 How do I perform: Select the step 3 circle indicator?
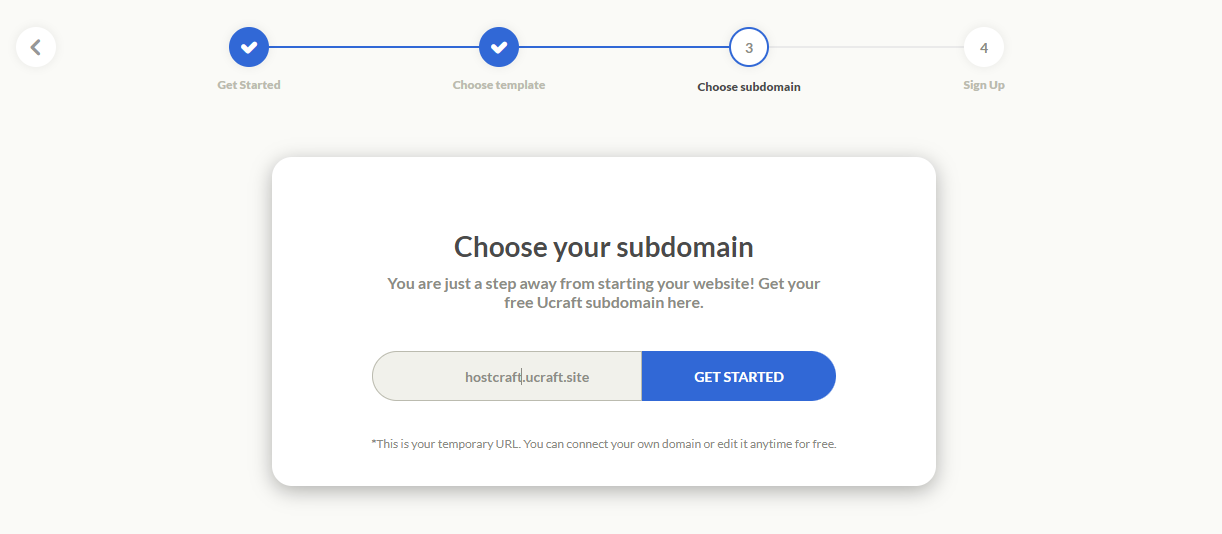point(749,47)
